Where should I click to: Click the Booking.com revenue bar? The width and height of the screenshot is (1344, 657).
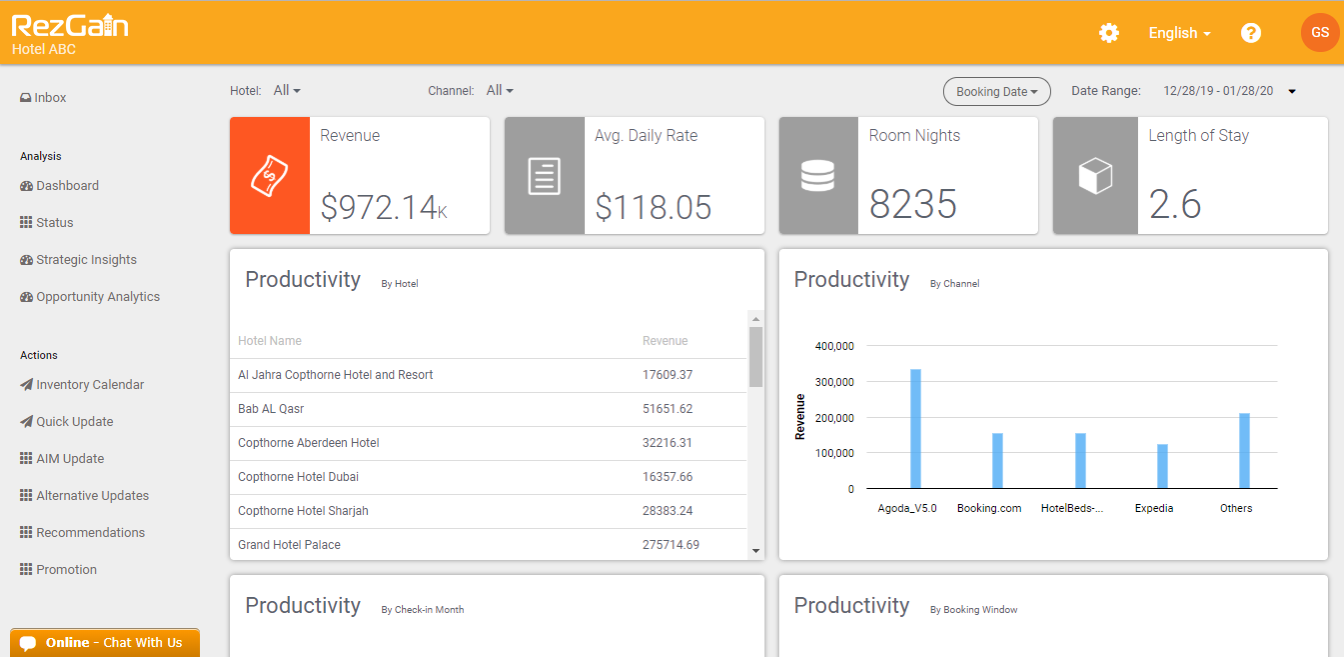pos(997,461)
